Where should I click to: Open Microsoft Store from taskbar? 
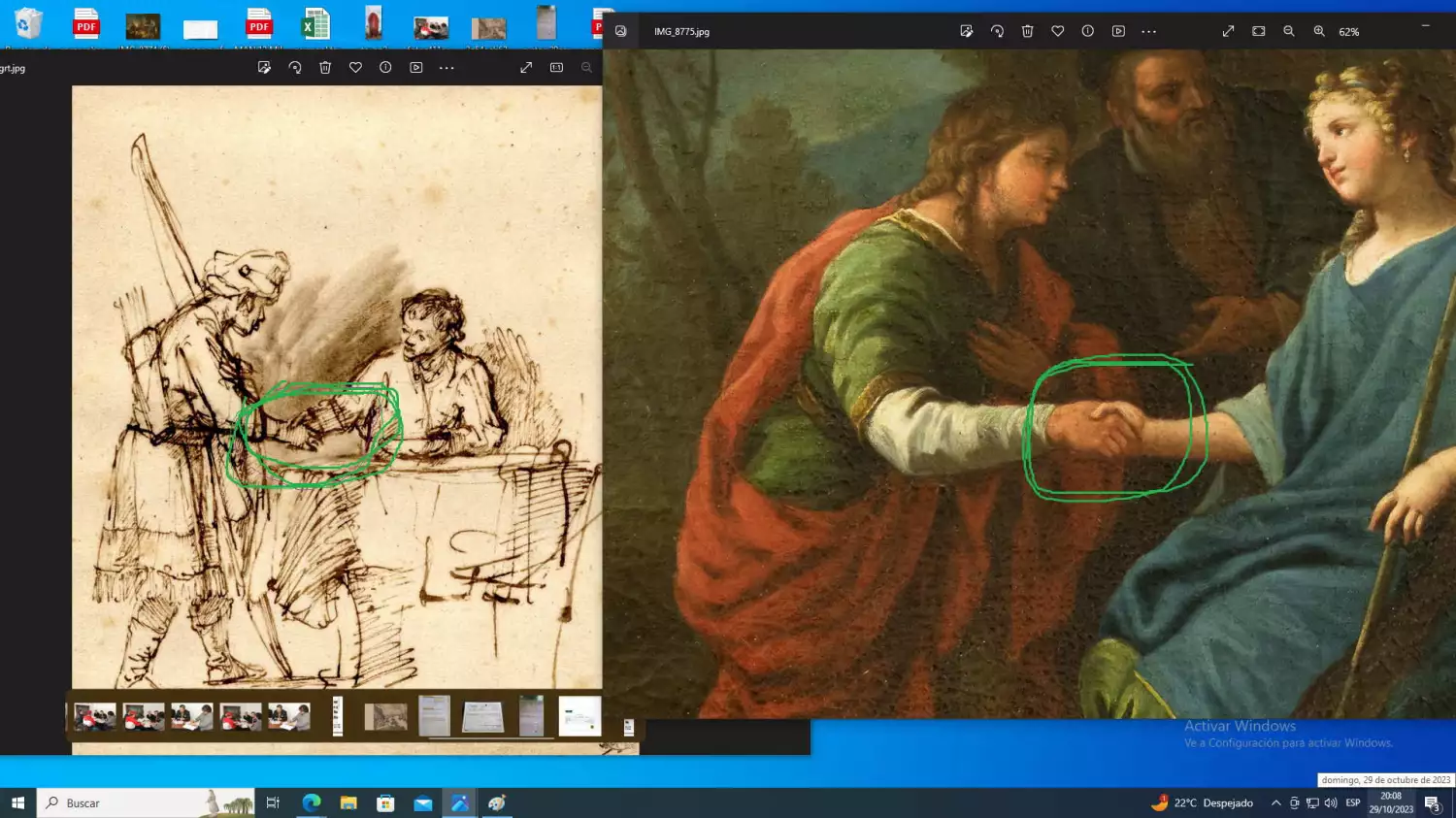tap(385, 802)
